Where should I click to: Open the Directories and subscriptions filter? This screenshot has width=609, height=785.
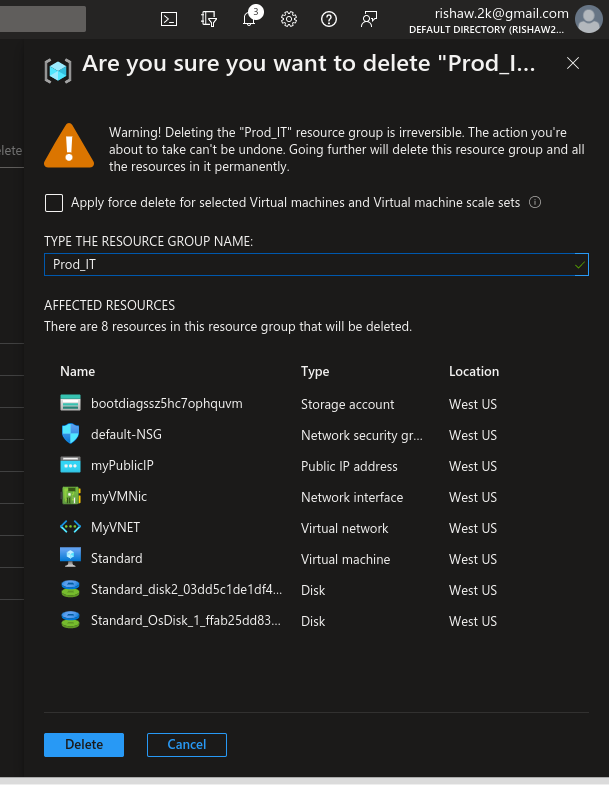[x=209, y=19]
